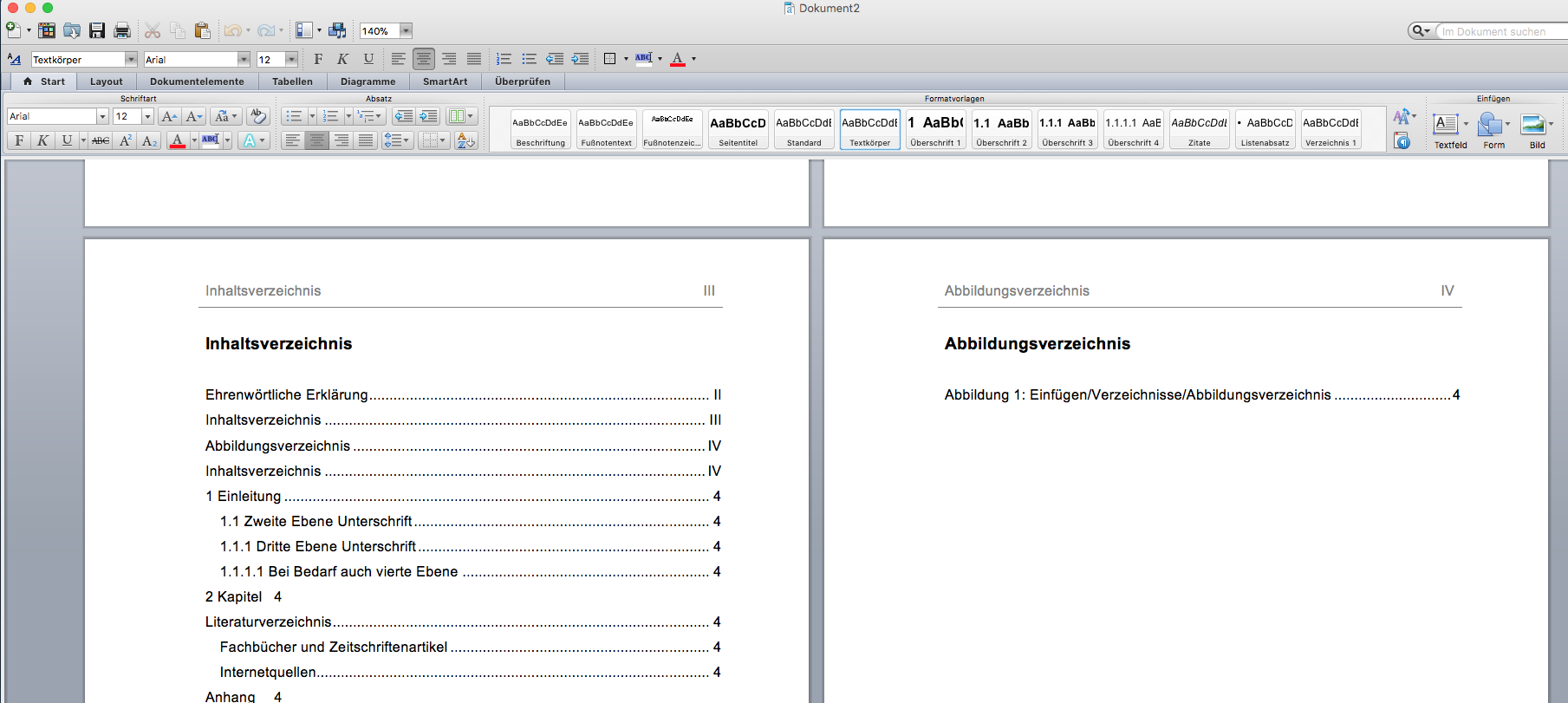This screenshot has width=1568, height=703.
Task: Open the line spacing dropdown
Action: 397,140
